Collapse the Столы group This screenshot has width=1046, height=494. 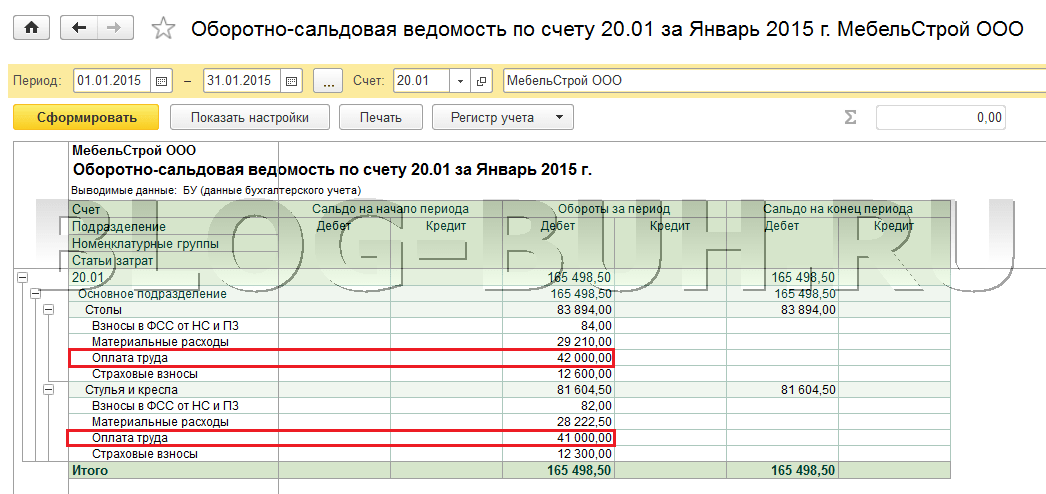pos(46,310)
